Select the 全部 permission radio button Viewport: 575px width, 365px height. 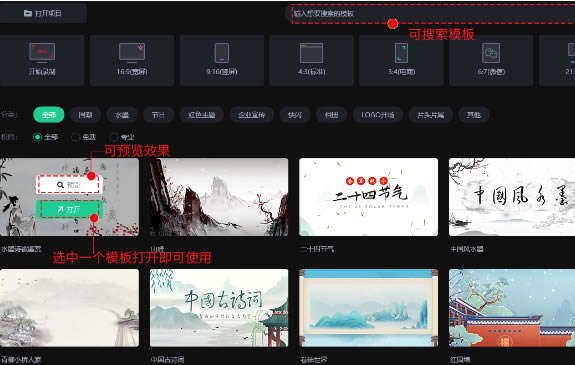point(37,137)
